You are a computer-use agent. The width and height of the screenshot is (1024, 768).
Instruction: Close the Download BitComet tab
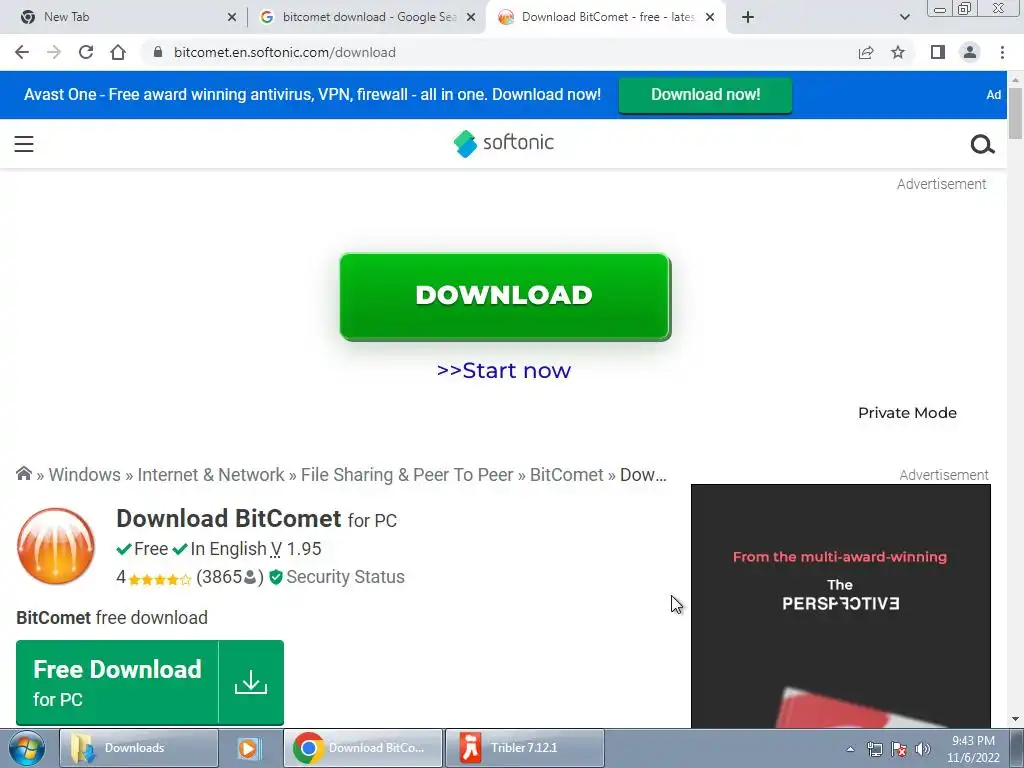pyautogui.click(x=710, y=17)
